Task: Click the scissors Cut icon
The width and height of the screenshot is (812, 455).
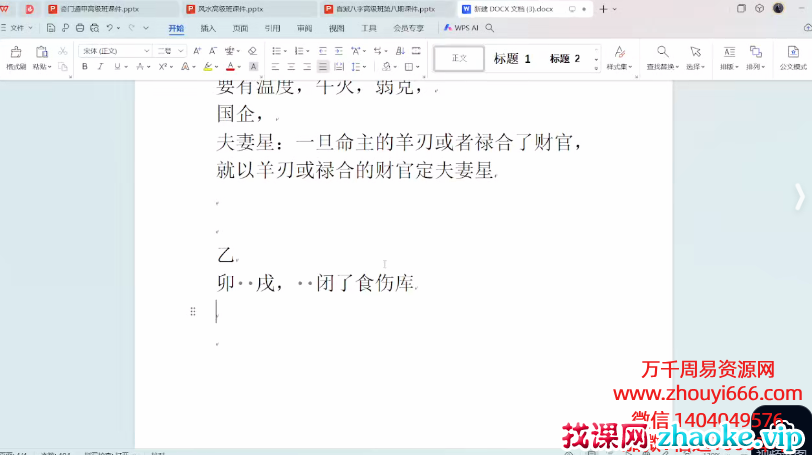Action: tap(63, 50)
